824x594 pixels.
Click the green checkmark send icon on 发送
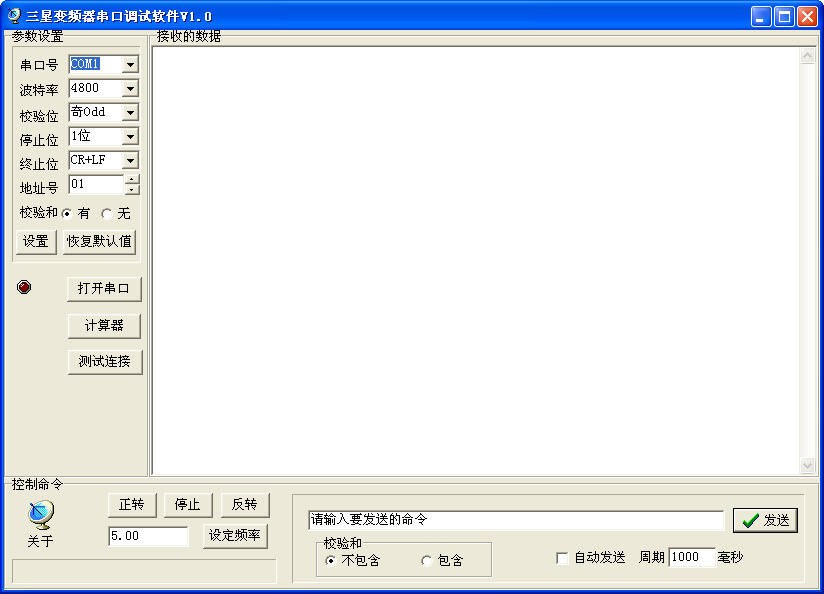tap(749, 519)
